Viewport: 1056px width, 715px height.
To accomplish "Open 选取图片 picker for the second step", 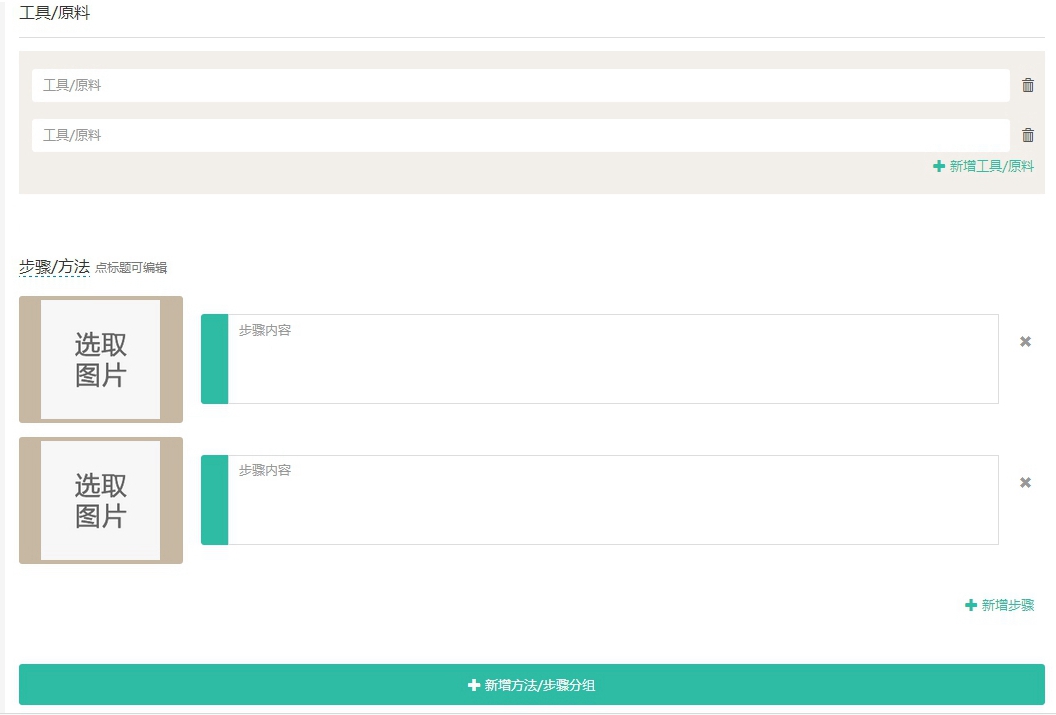I will coord(101,500).
